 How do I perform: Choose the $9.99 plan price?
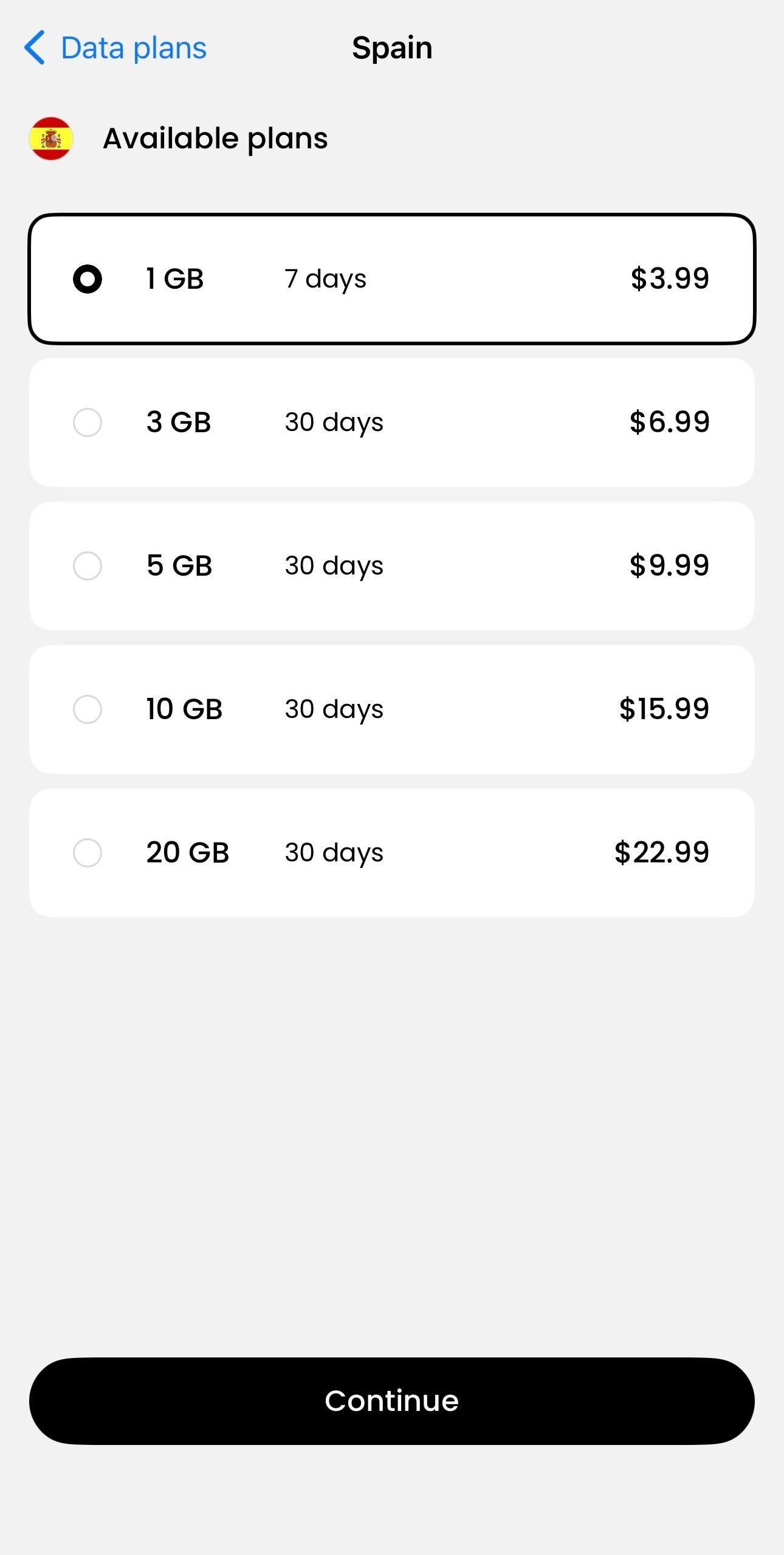coord(669,565)
